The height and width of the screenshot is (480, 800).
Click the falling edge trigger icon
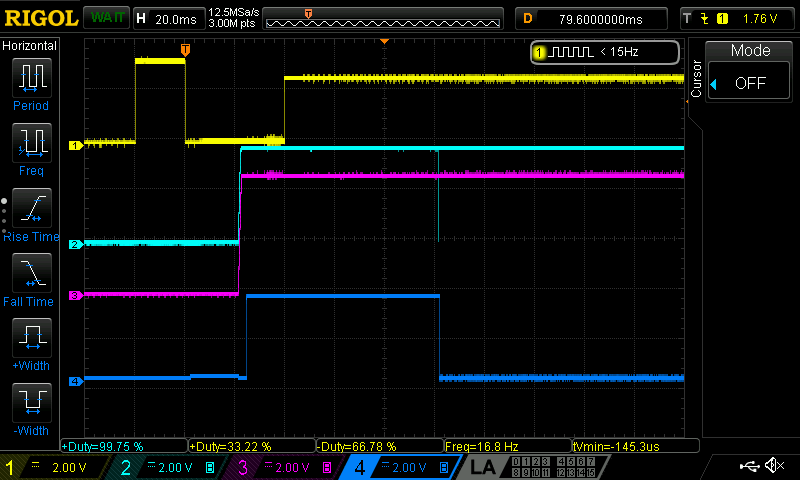point(705,19)
